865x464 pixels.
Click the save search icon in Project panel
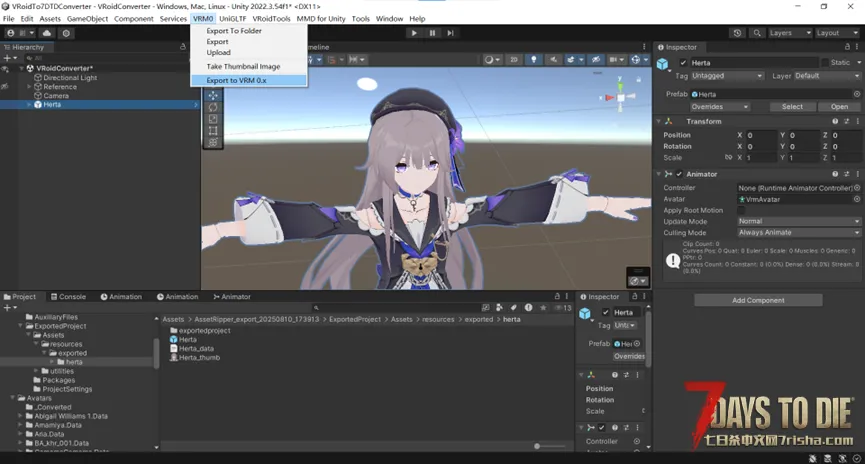485,308
